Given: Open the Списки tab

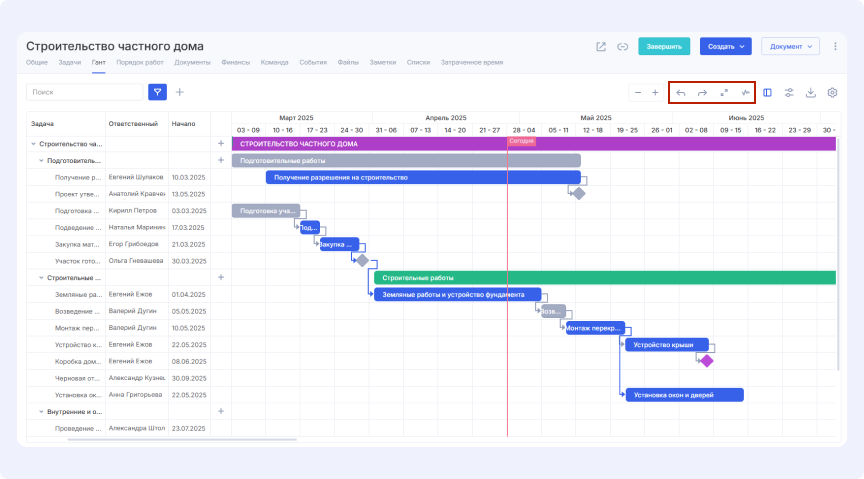Looking at the screenshot, I should pyautogui.click(x=418, y=62).
